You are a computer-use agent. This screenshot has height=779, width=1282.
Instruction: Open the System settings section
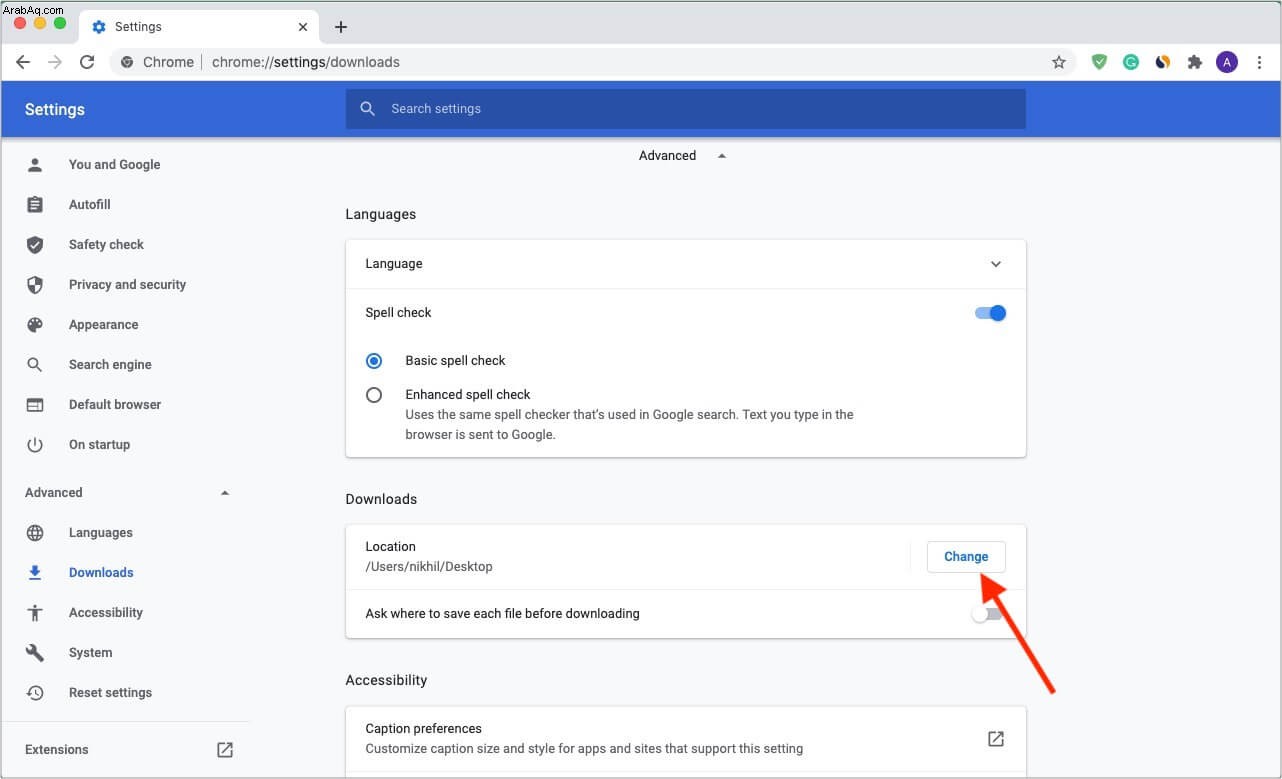point(90,653)
